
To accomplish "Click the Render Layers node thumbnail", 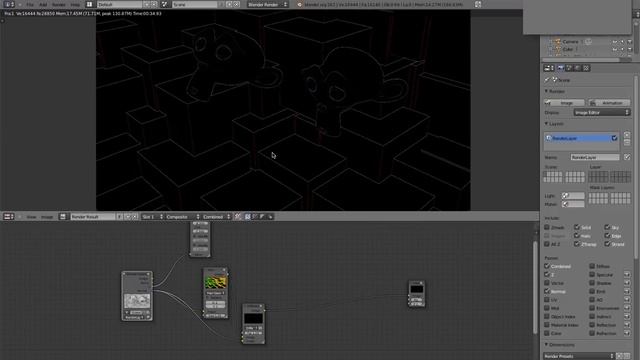I will (x=137, y=302).
